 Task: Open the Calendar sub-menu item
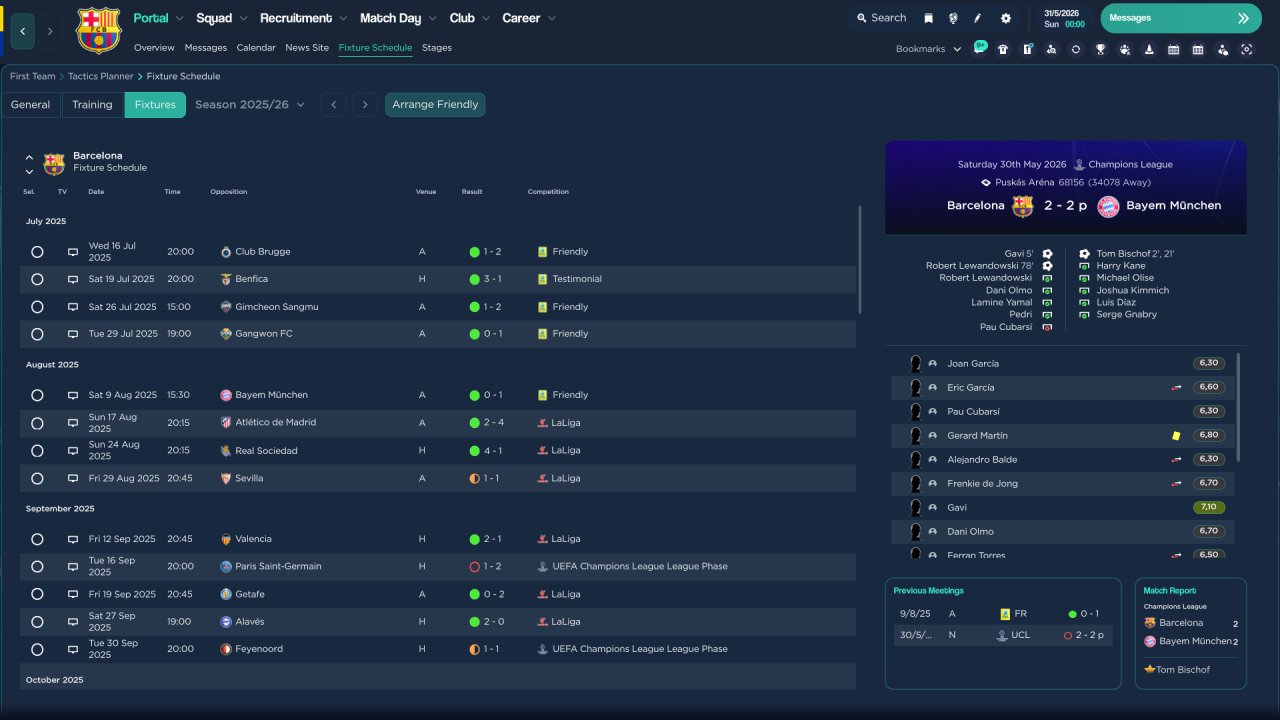(x=256, y=48)
